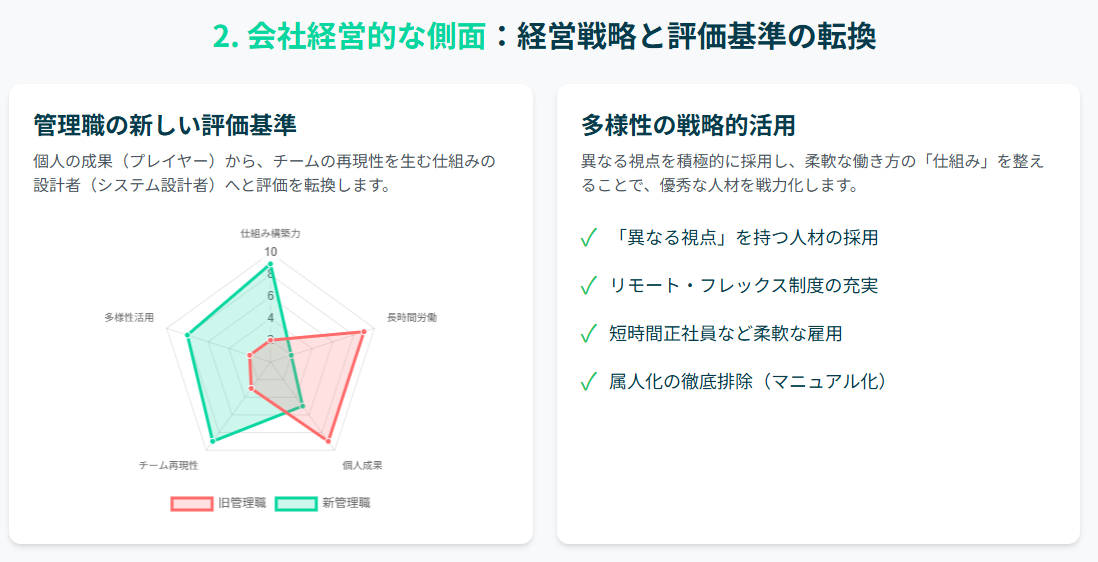Click the red data point at 長時間労働

363,332
